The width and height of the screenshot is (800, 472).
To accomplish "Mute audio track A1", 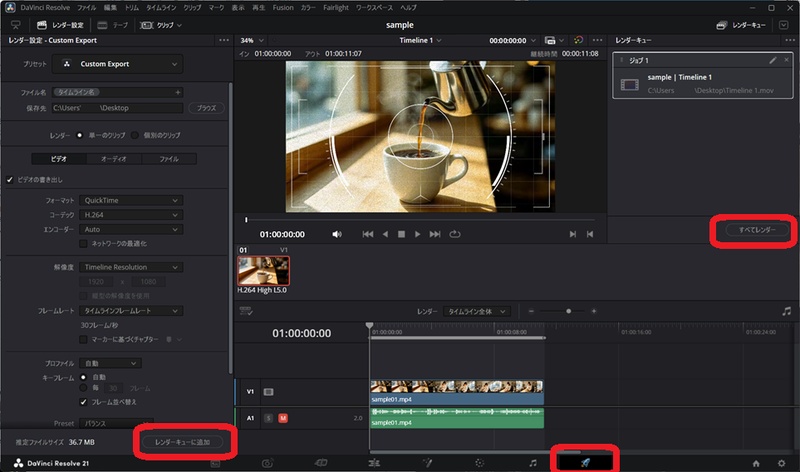I will [x=283, y=418].
